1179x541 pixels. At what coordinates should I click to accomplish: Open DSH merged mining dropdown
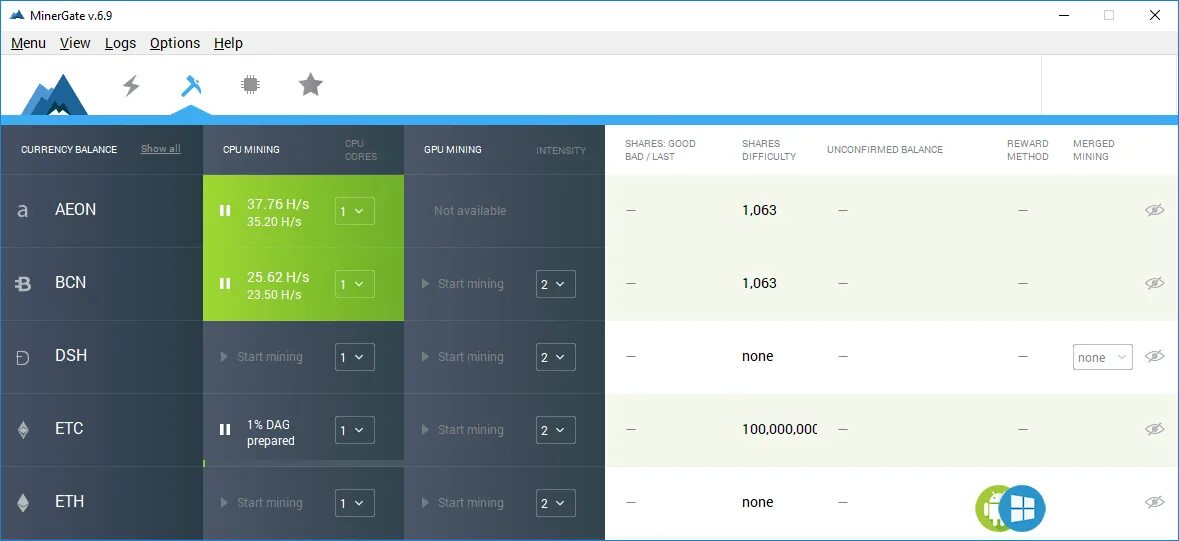[1102, 357]
